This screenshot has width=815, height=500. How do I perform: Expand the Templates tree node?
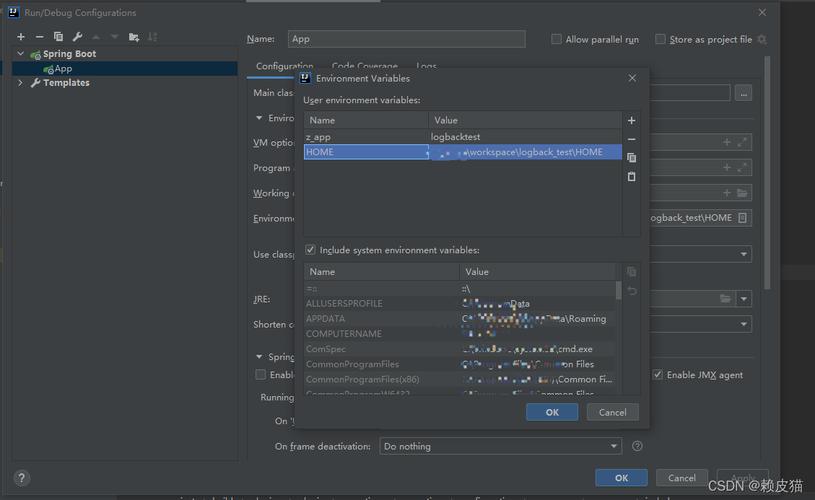click(20, 83)
